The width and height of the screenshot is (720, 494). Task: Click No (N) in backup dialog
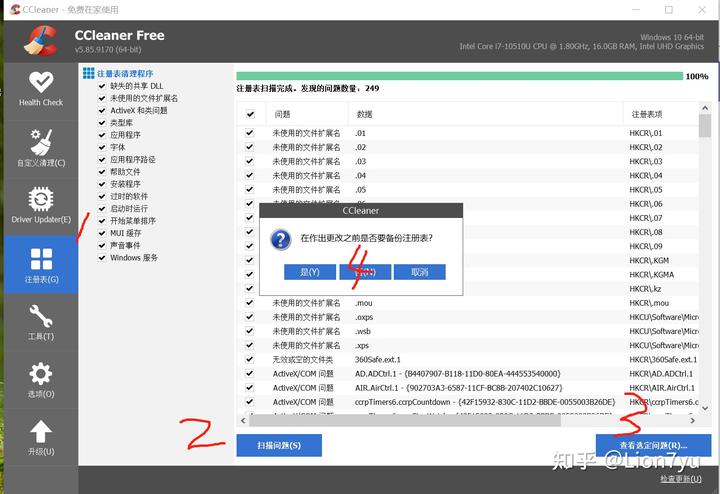tap(365, 272)
